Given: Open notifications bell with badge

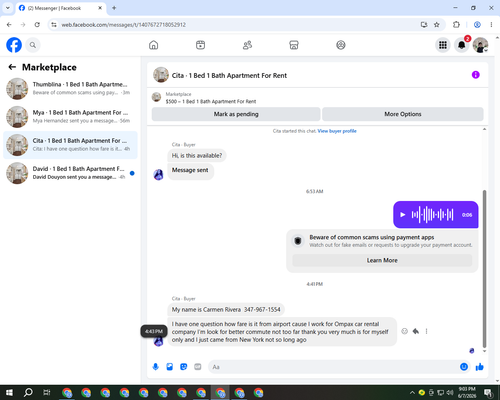Looking at the screenshot, I should (x=462, y=45).
